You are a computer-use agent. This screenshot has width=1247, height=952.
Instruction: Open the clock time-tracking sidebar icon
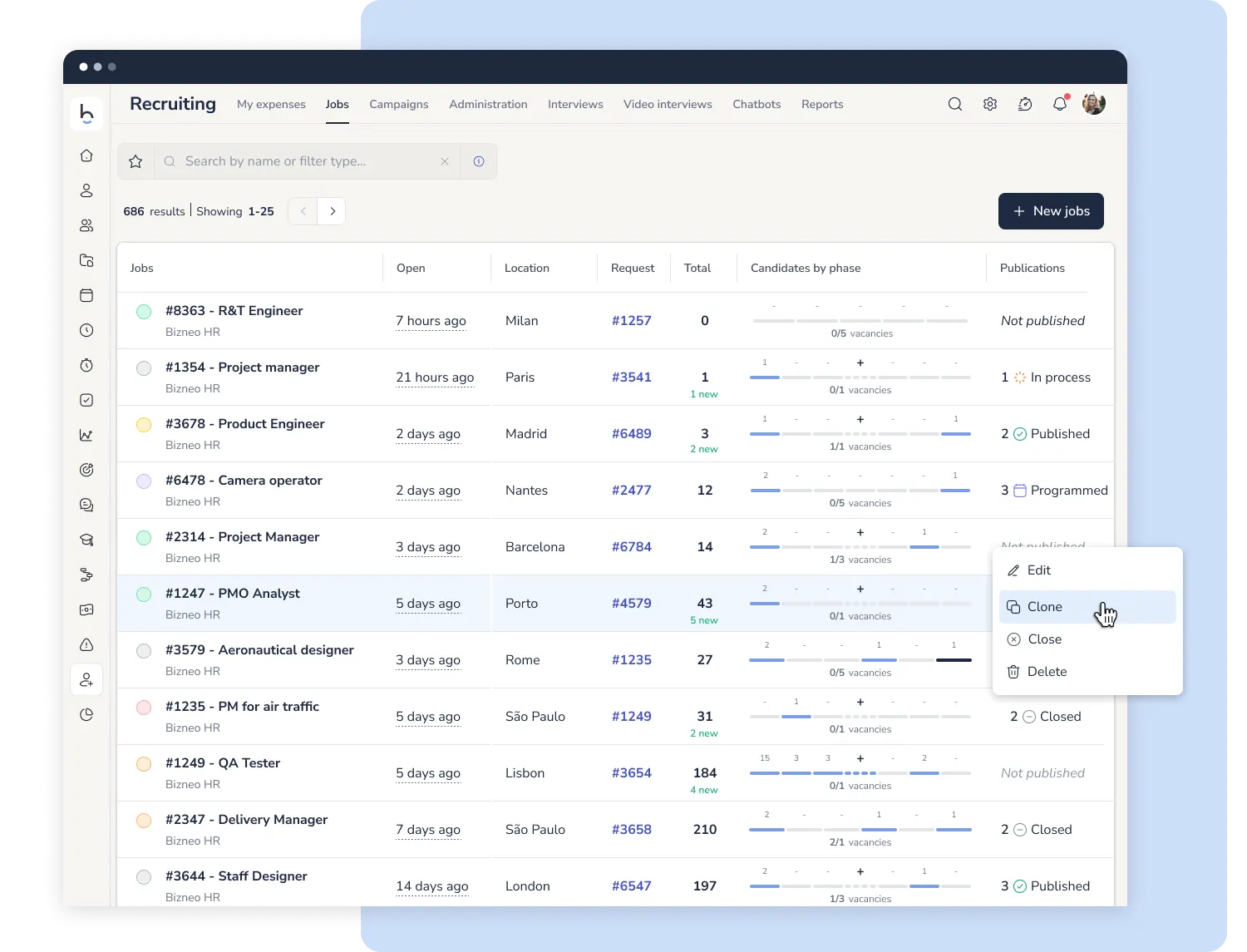pyautogui.click(x=86, y=330)
